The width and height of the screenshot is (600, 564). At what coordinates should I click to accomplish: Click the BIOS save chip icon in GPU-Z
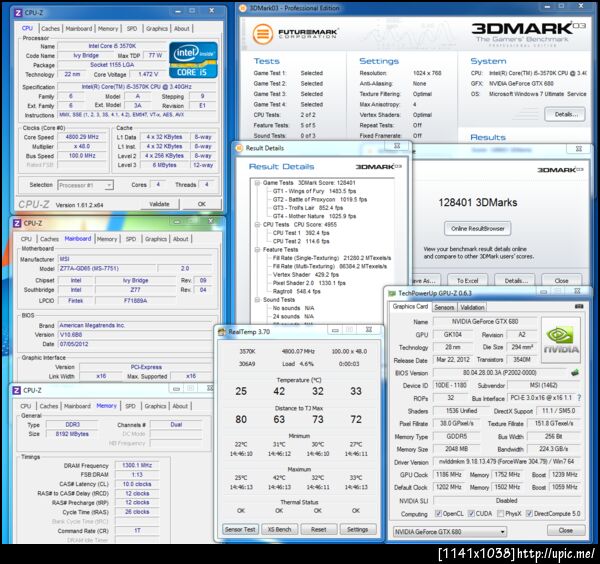[574, 373]
